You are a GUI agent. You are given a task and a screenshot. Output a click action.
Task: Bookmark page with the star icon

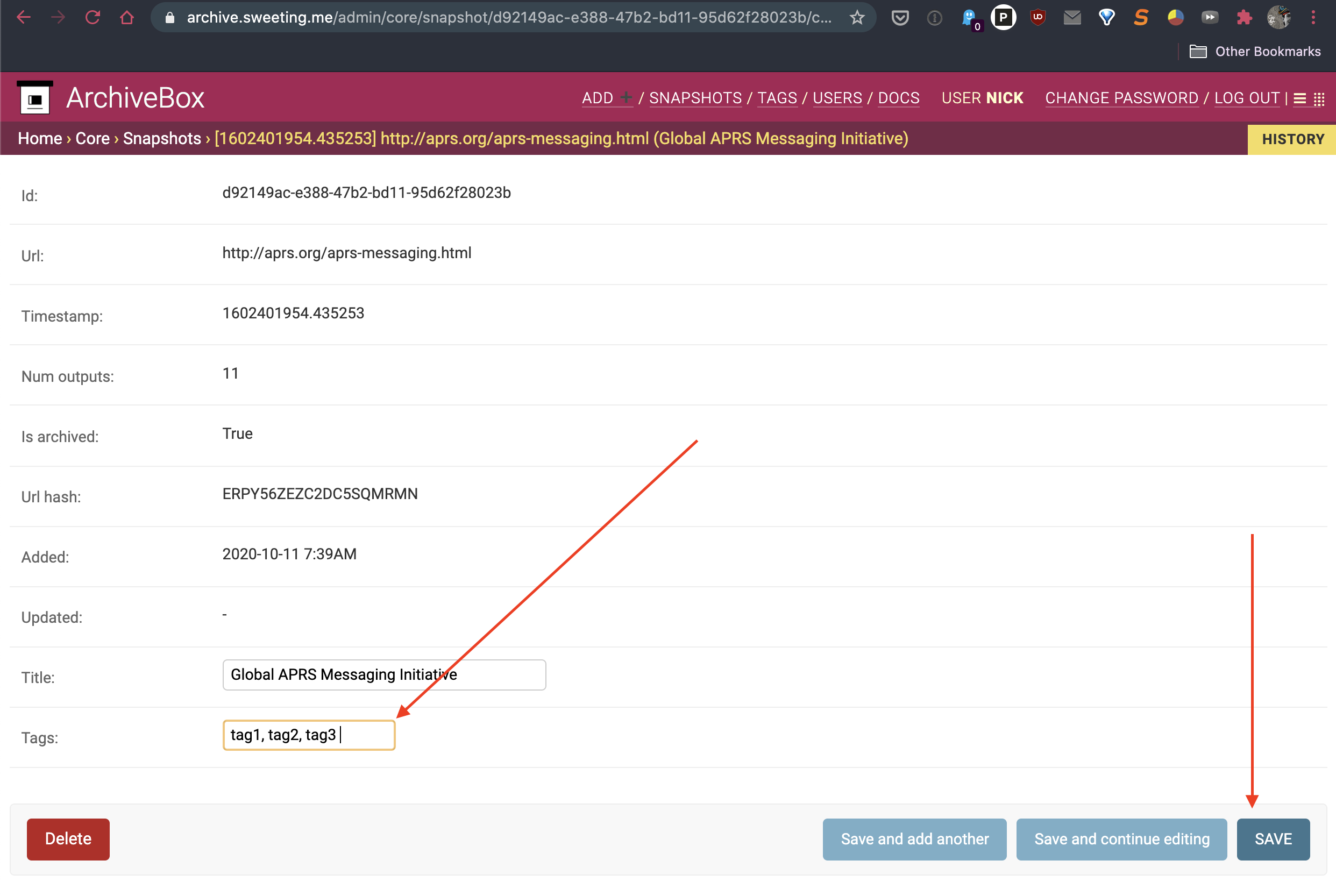point(857,18)
